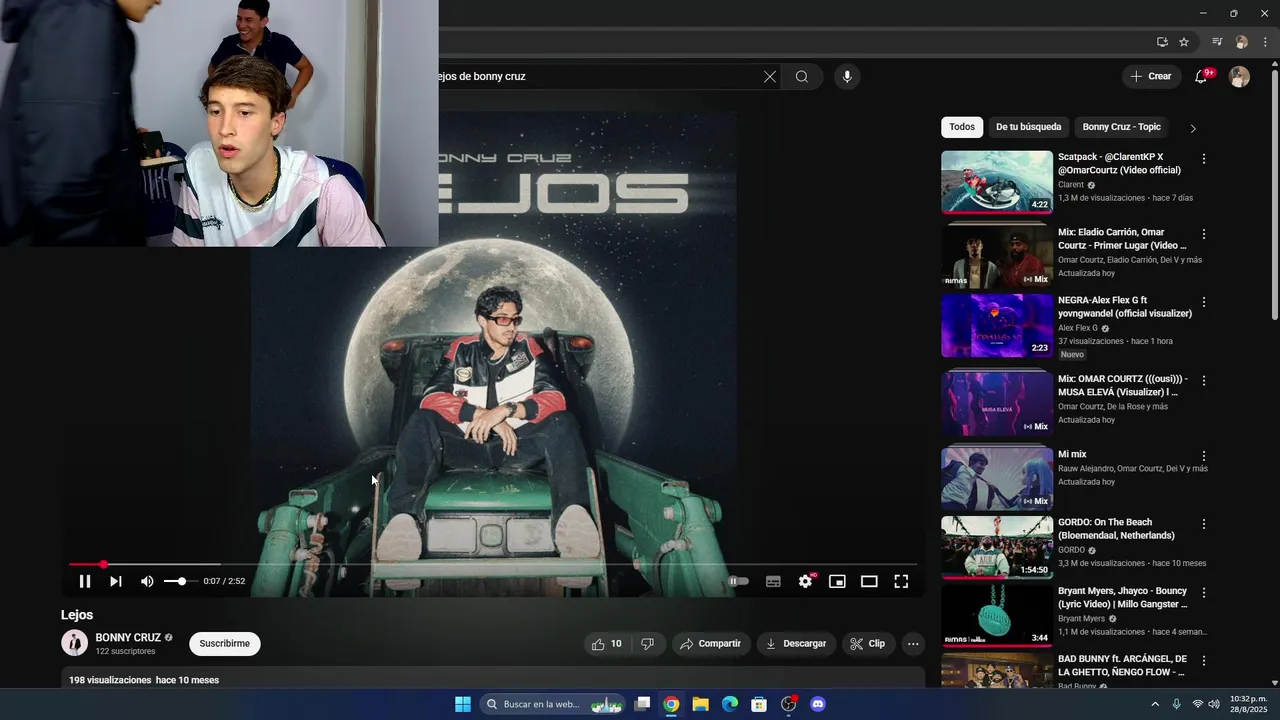Open Bryant Myers Bouncy video title
Screen dimensions: 1280x720
click(x=1123, y=597)
